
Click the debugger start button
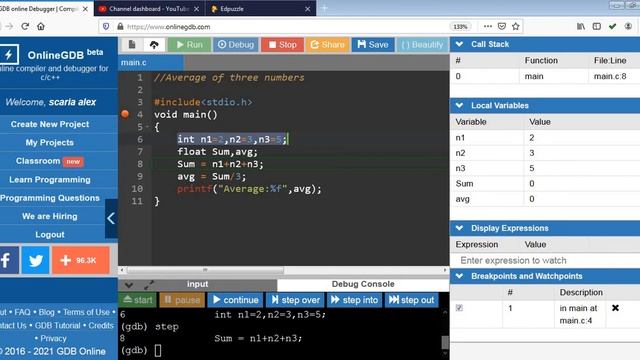point(138,300)
